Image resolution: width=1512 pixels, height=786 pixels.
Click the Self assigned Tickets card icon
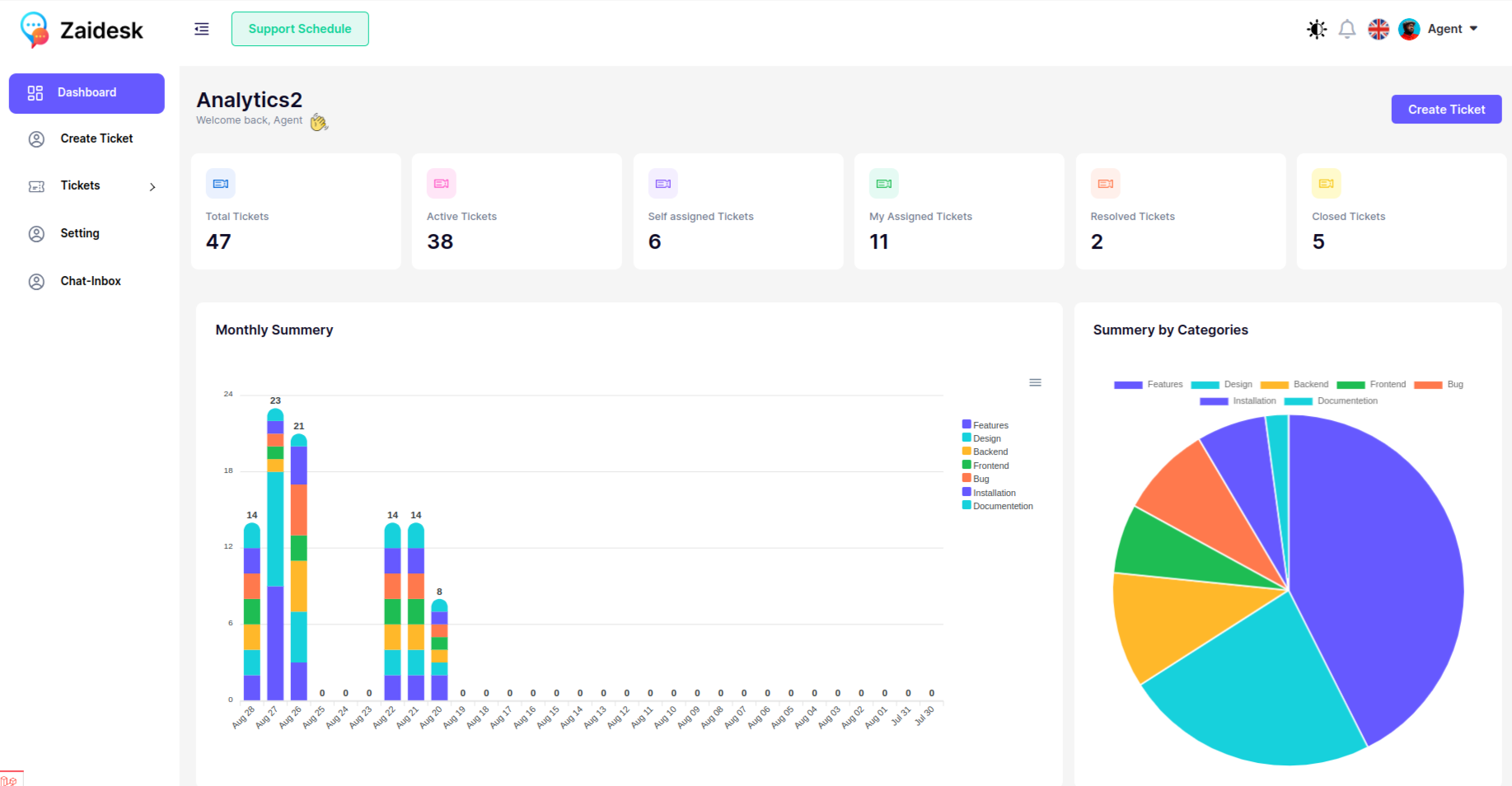663,184
